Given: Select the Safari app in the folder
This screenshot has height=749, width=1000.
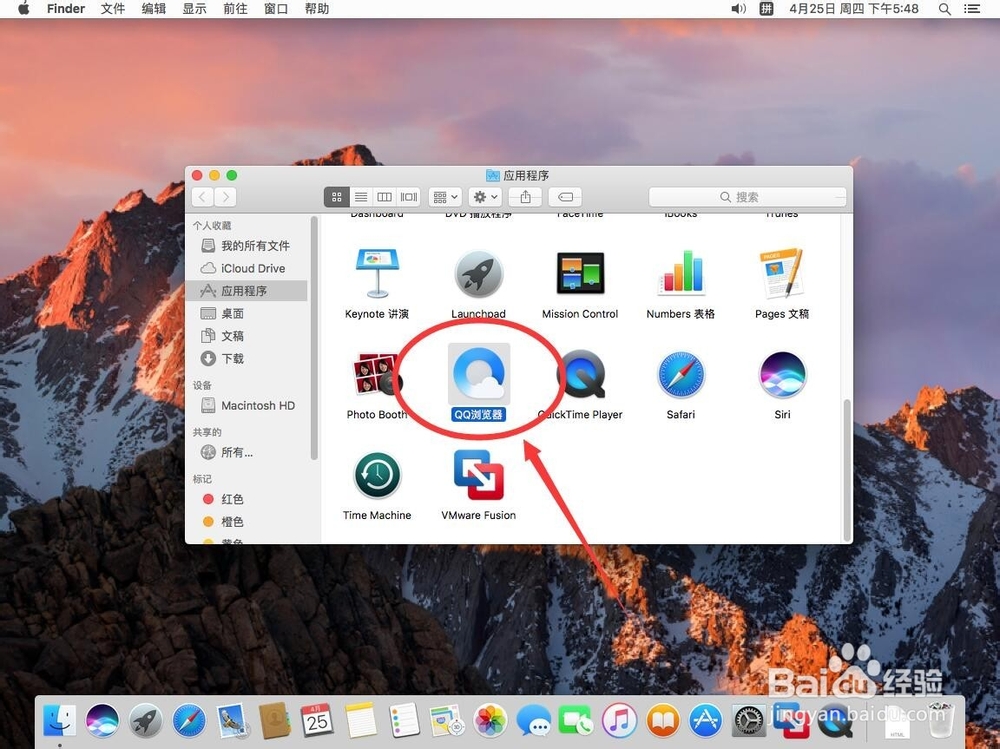Looking at the screenshot, I should click(681, 374).
